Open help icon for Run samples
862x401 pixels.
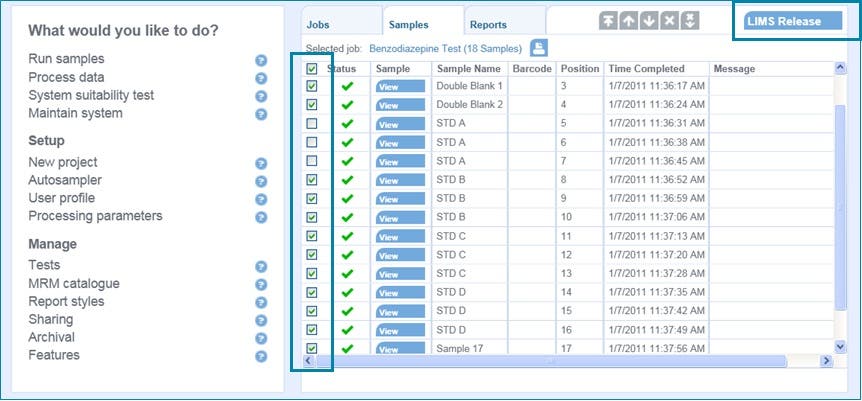pyautogui.click(x=261, y=60)
